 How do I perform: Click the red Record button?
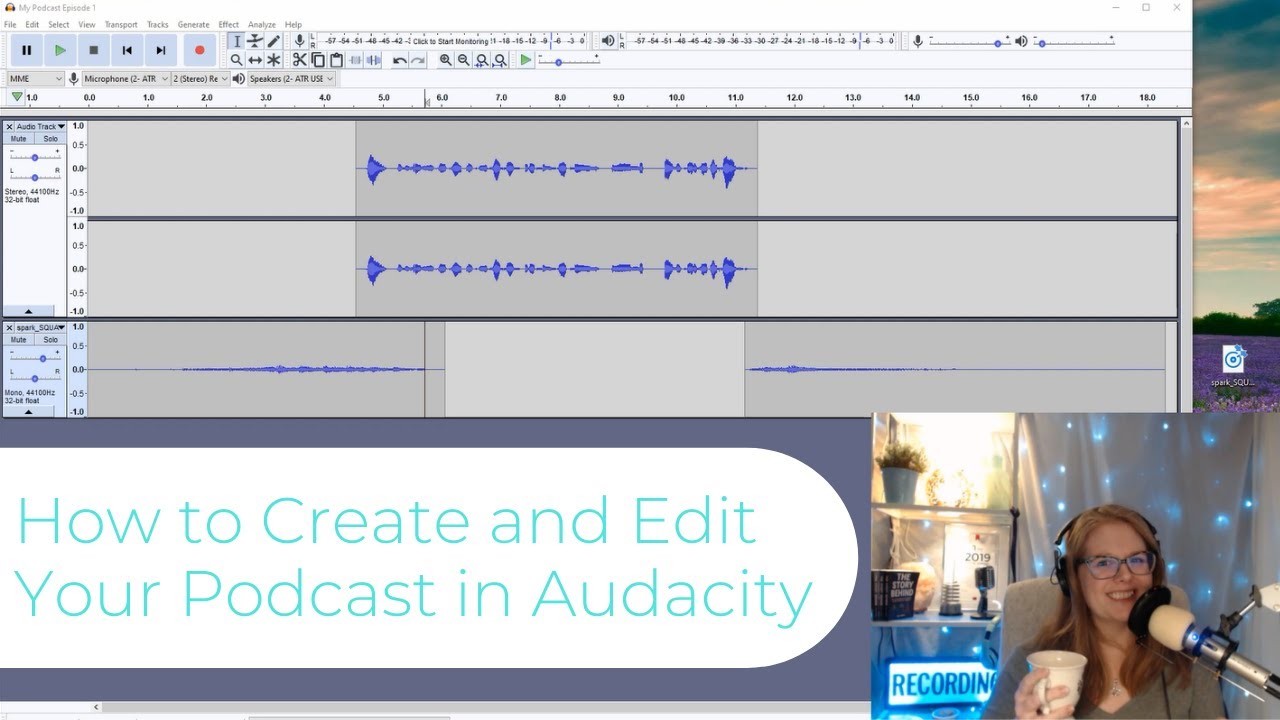tap(199, 50)
